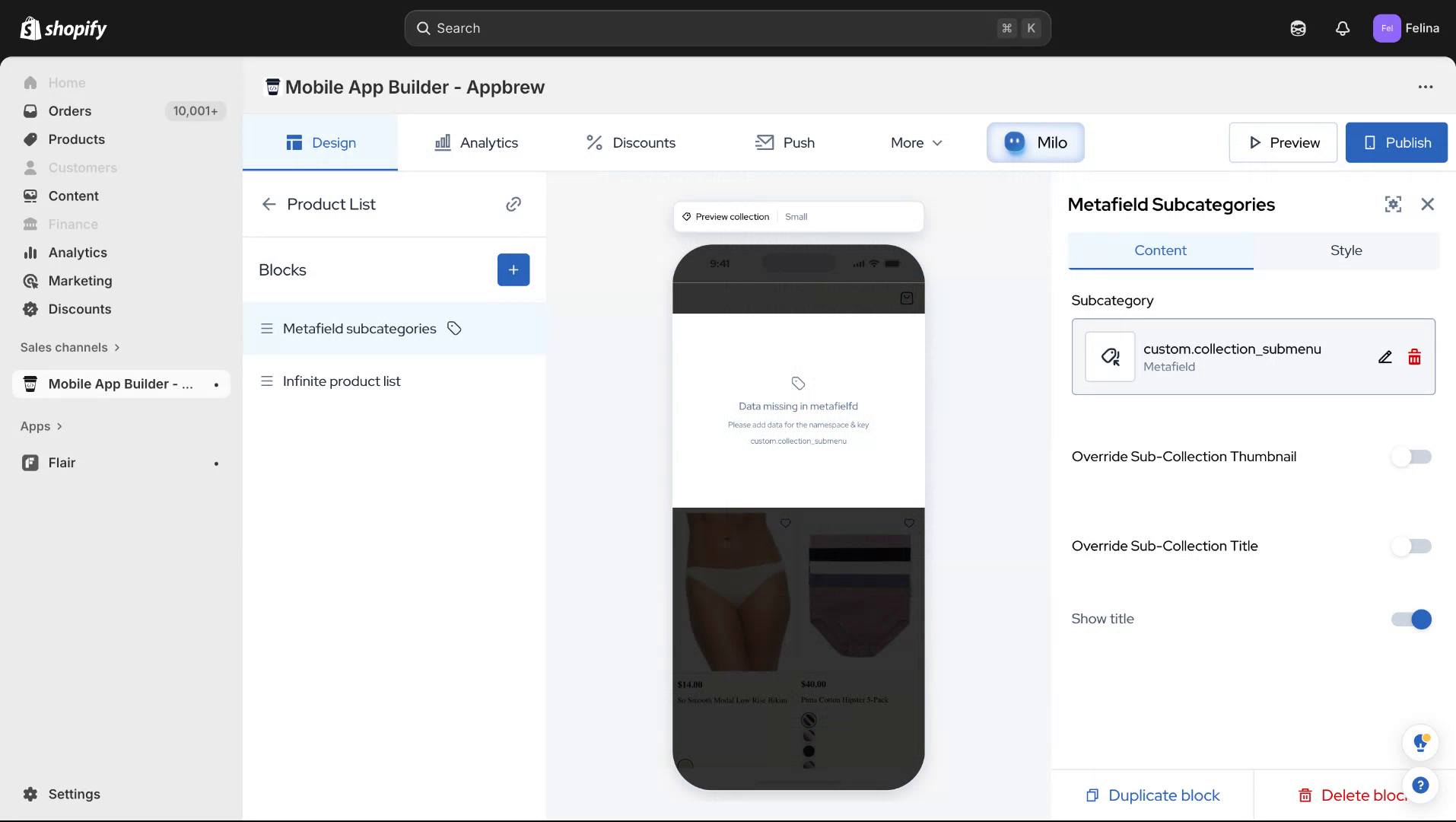Expand the Sales channels section
This screenshot has width=1456, height=822.
tap(68, 347)
